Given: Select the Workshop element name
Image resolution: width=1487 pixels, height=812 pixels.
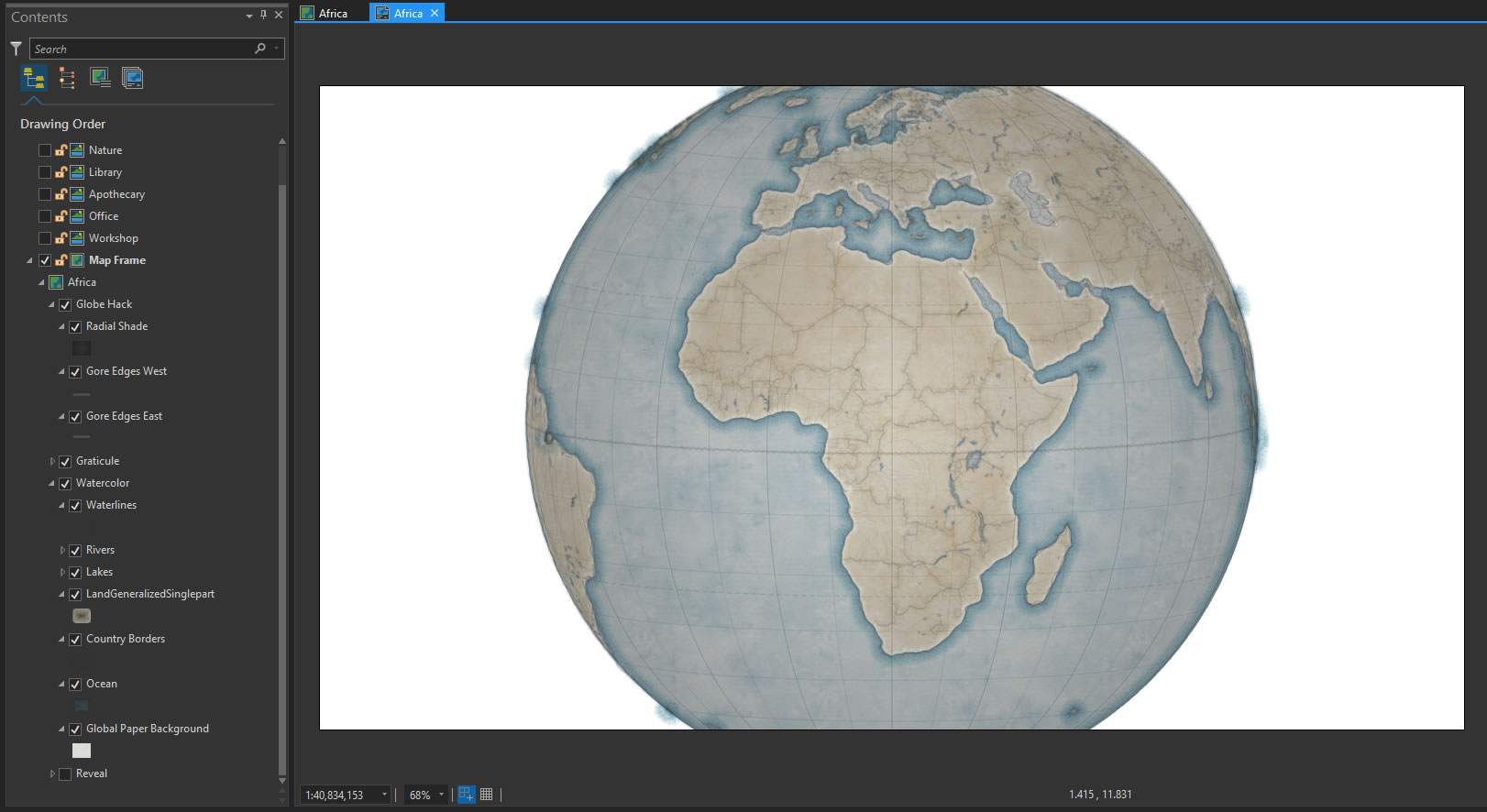Looking at the screenshot, I should coord(114,238).
